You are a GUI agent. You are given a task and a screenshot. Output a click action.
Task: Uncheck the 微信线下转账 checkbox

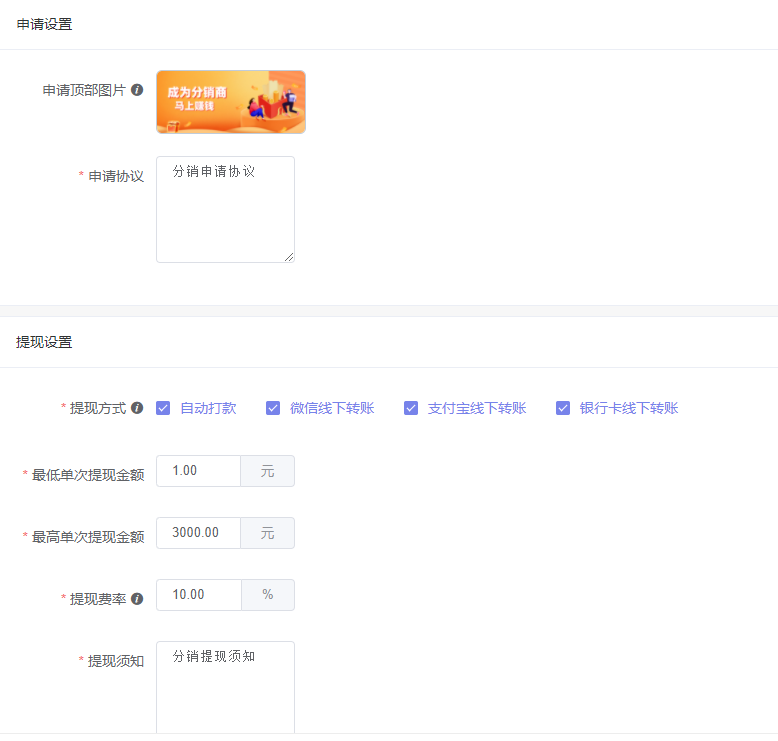point(273,408)
